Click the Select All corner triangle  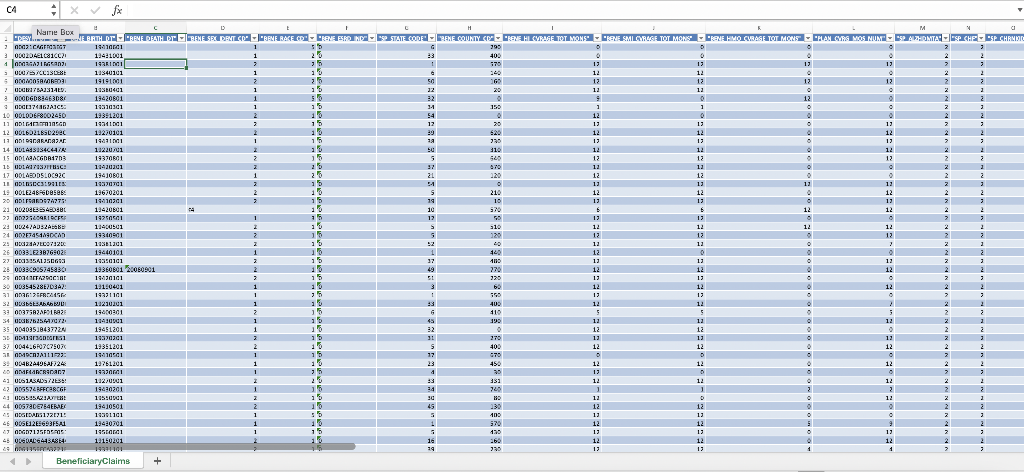tap(7, 28)
